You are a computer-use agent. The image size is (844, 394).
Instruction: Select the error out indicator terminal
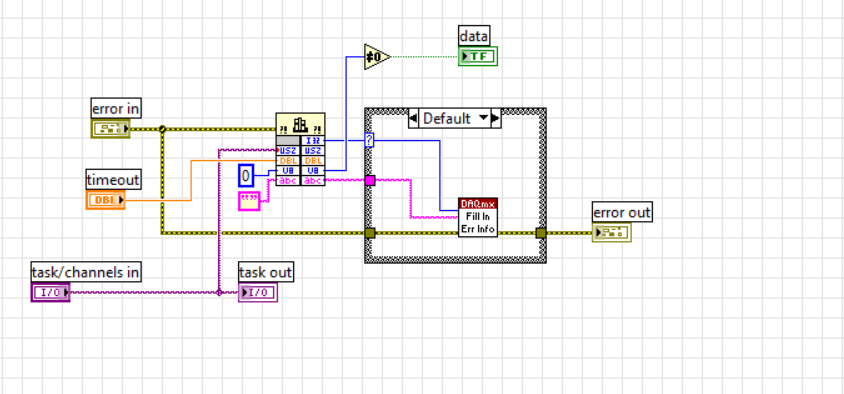pos(611,233)
